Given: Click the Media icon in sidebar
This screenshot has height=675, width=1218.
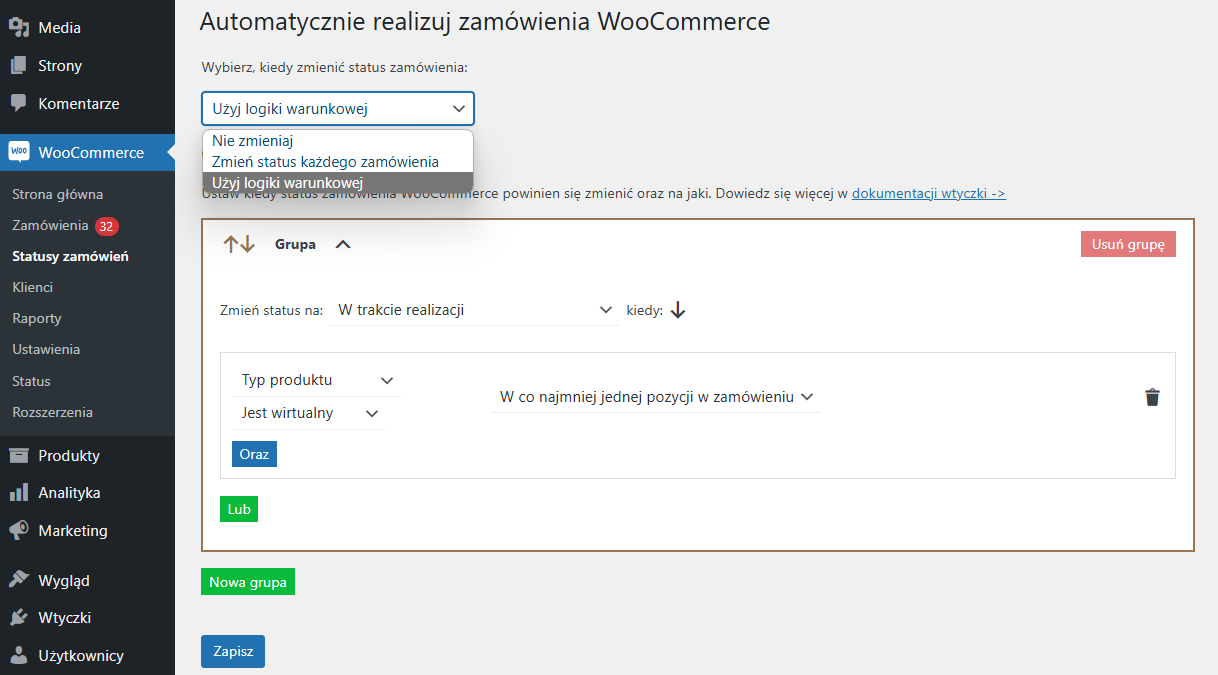Looking at the screenshot, I should pos(18,28).
